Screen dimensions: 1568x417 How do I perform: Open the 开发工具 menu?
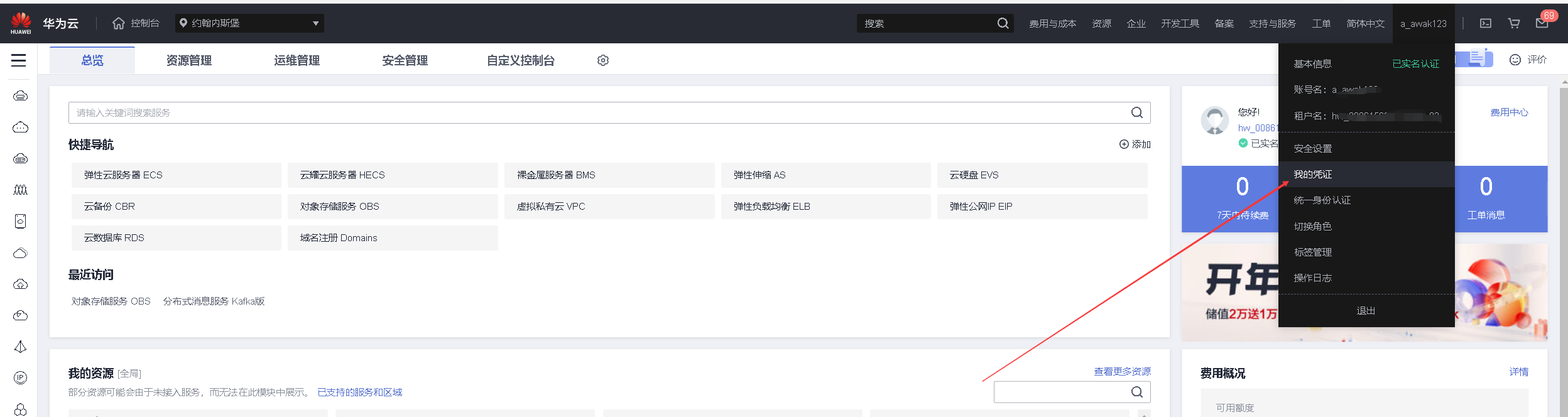[x=1180, y=23]
